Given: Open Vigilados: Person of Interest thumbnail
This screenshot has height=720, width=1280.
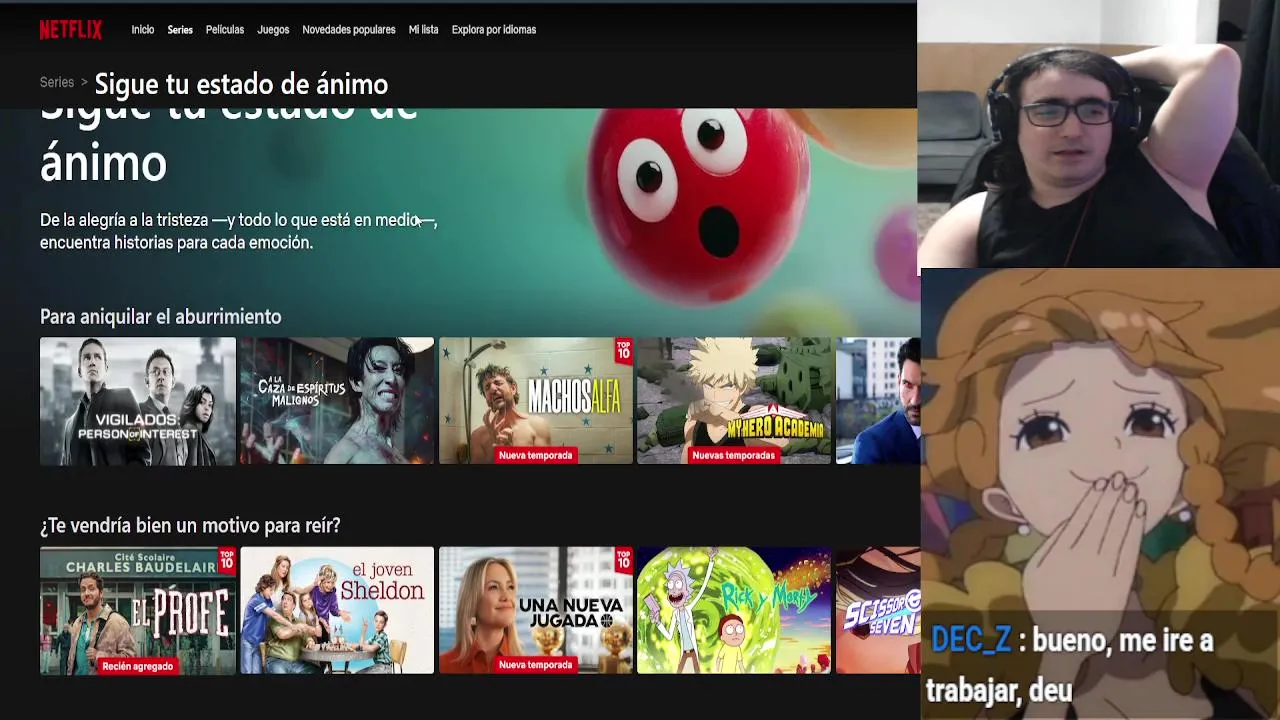Looking at the screenshot, I should pos(138,401).
